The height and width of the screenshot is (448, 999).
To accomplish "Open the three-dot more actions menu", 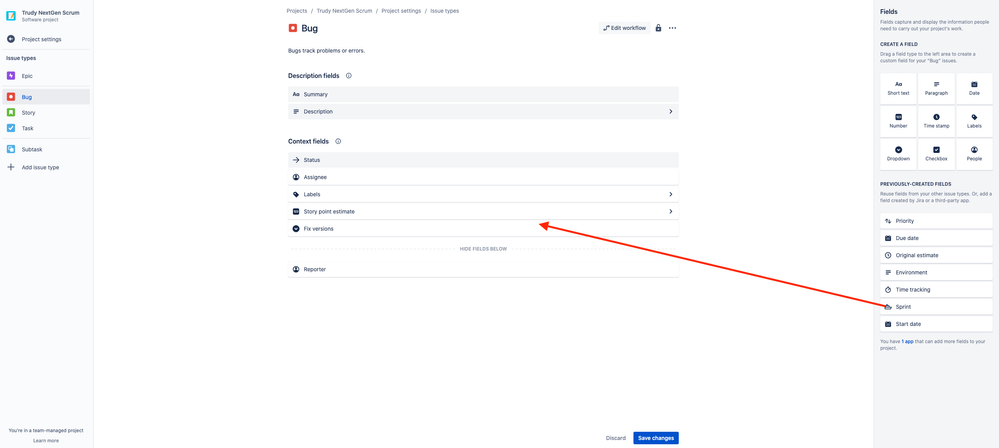I will pyautogui.click(x=672, y=28).
